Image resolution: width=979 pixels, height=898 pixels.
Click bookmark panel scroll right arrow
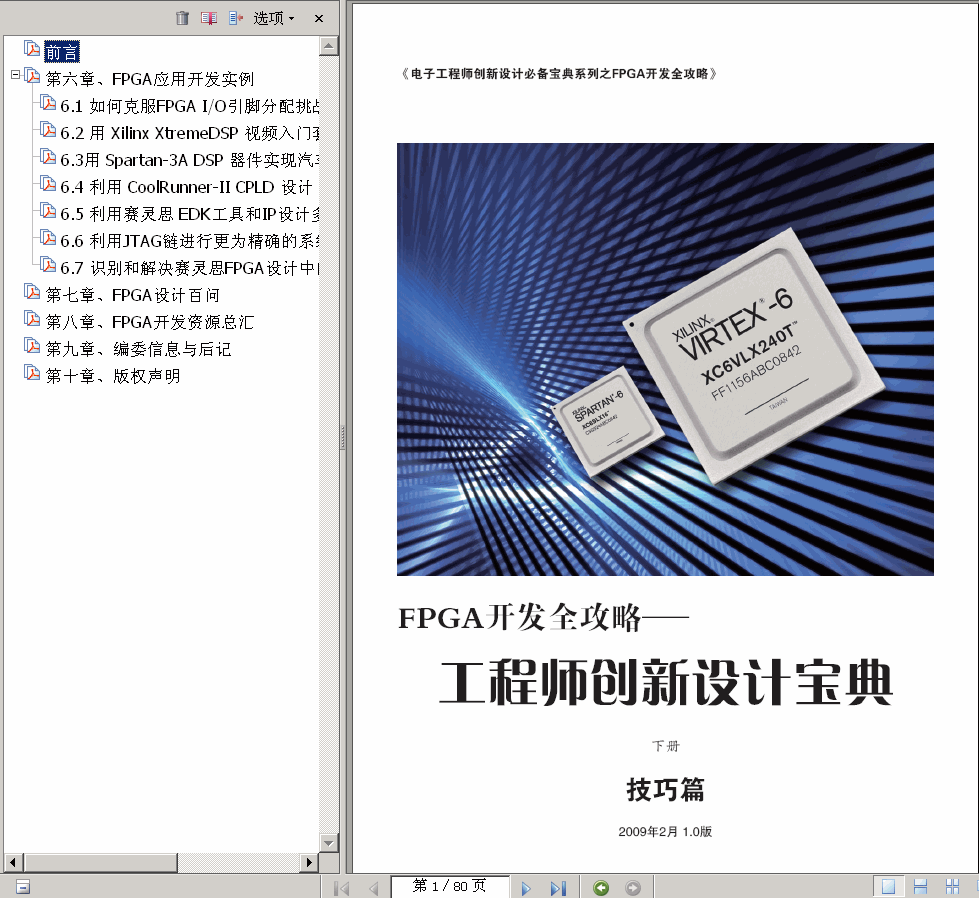click(x=309, y=862)
